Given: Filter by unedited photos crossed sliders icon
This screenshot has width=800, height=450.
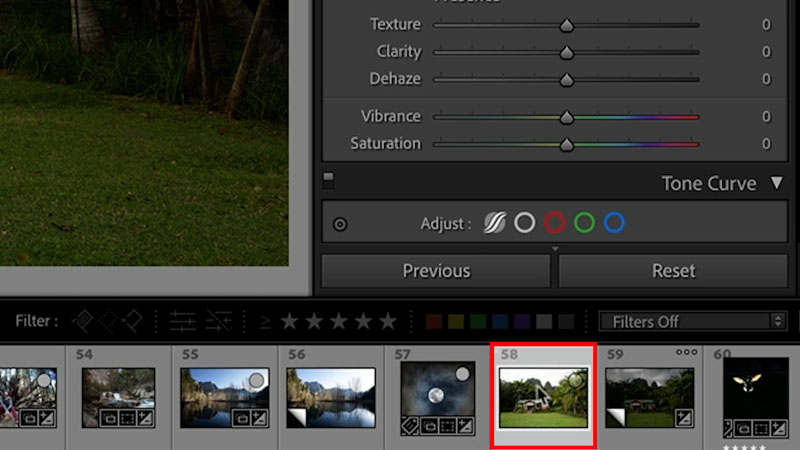Looking at the screenshot, I should pyautogui.click(x=219, y=321).
